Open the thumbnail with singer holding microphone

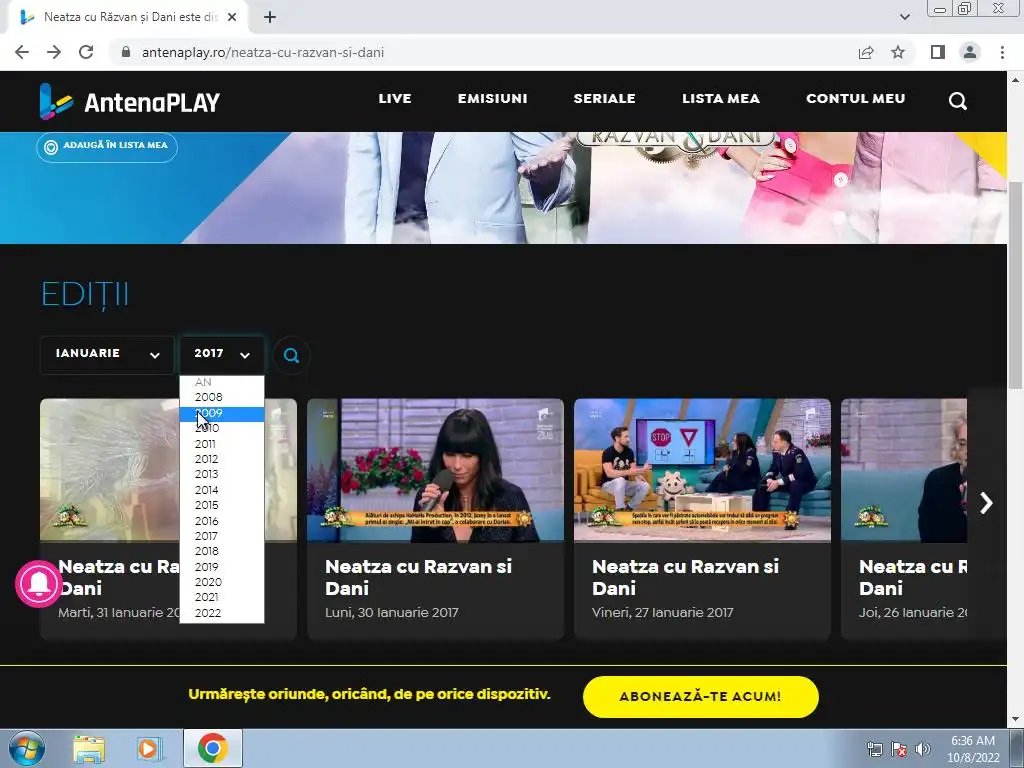(436, 470)
